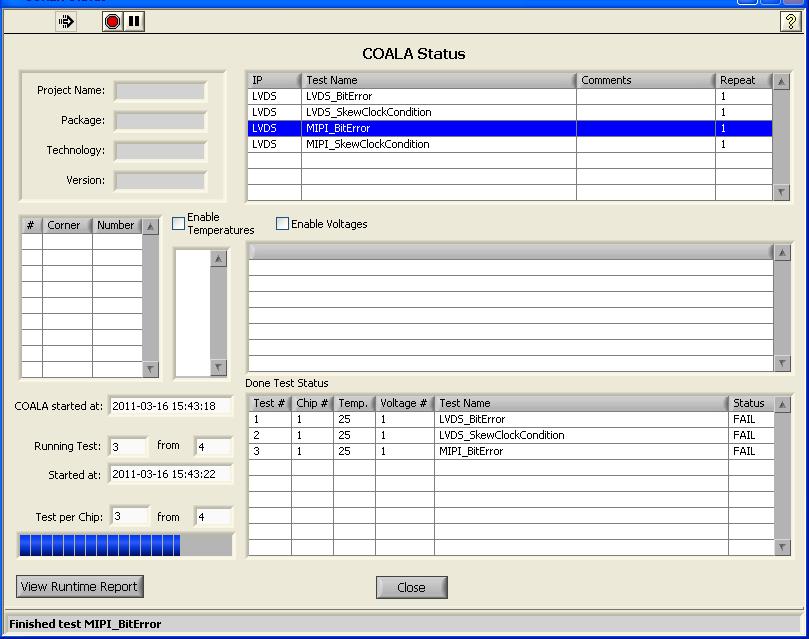The height and width of the screenshot is (639, 809).
Task: Click the Technology field
Action: coord(160,151)
